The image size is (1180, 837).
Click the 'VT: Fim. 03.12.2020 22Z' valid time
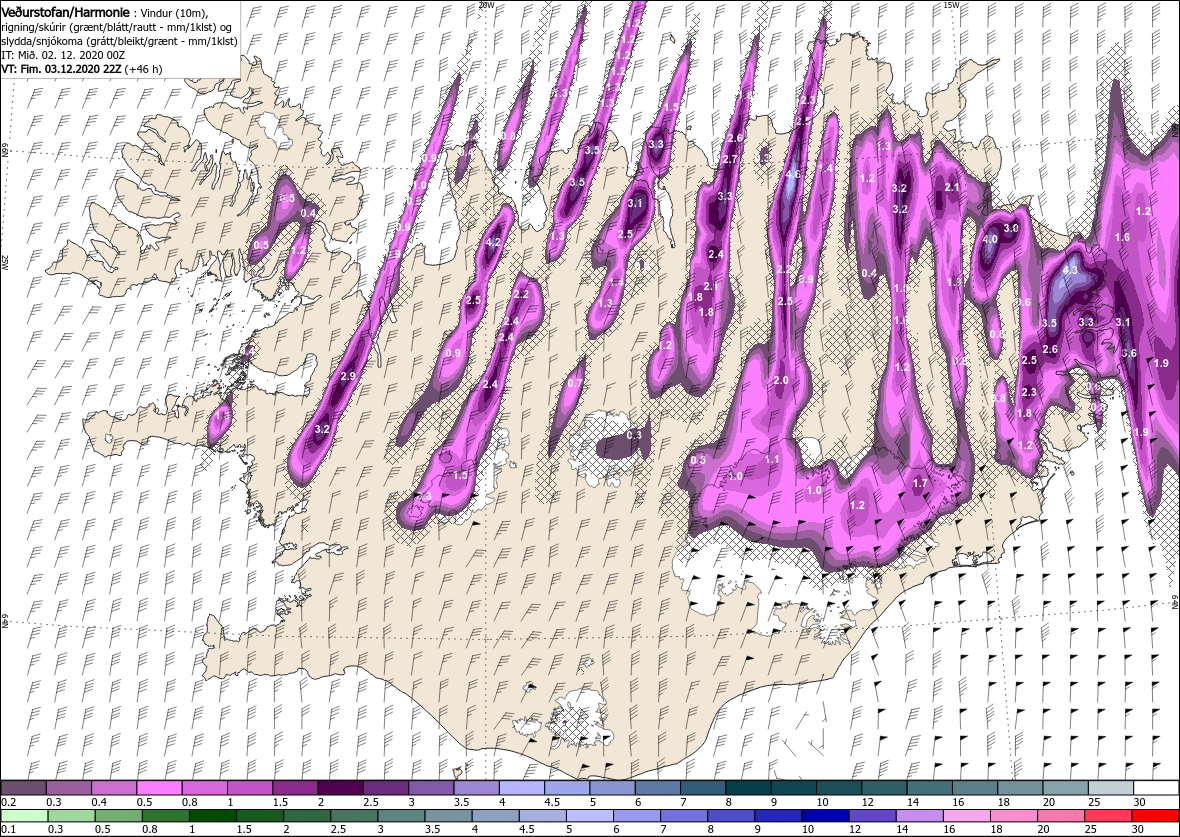coord(61,68)
